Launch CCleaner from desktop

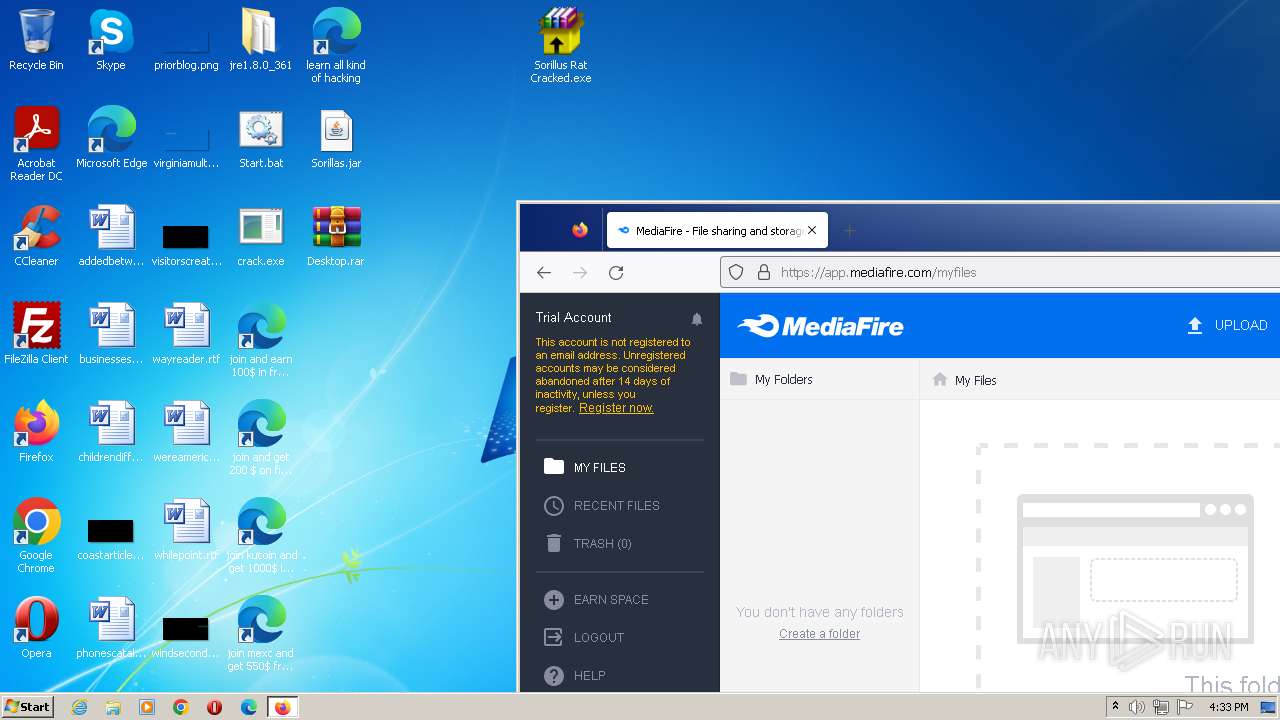coord(36,236)
